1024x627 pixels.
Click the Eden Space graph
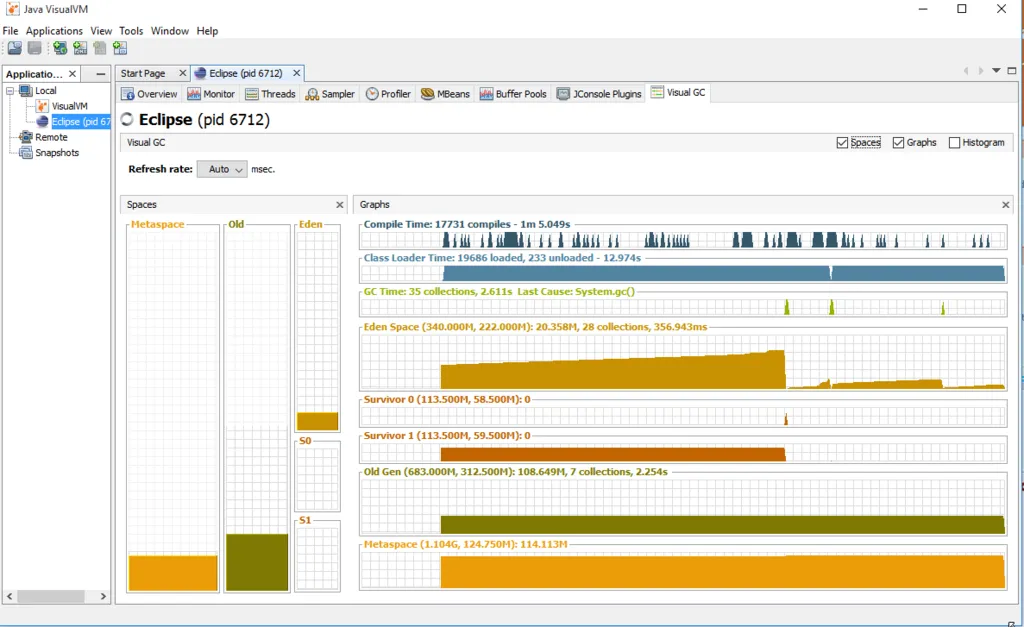tap(682, 362)
